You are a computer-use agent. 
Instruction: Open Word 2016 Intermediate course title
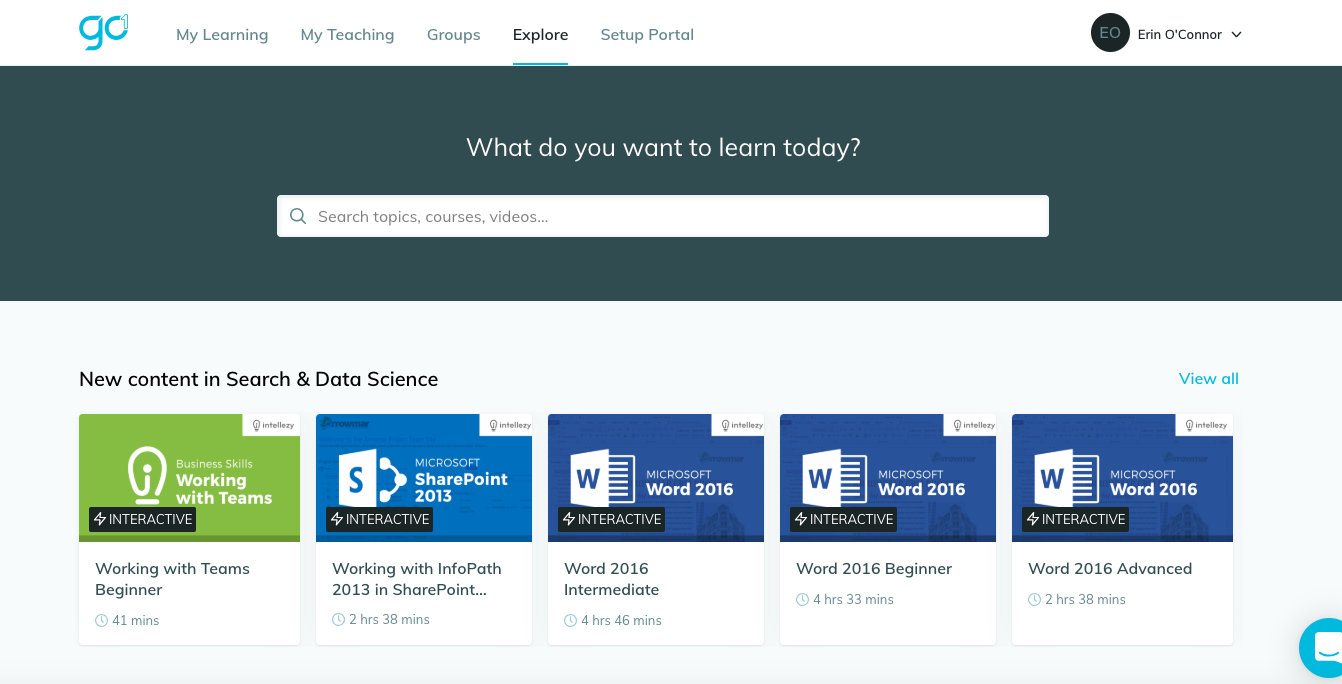pyautogui.click(x=611, y=579)
